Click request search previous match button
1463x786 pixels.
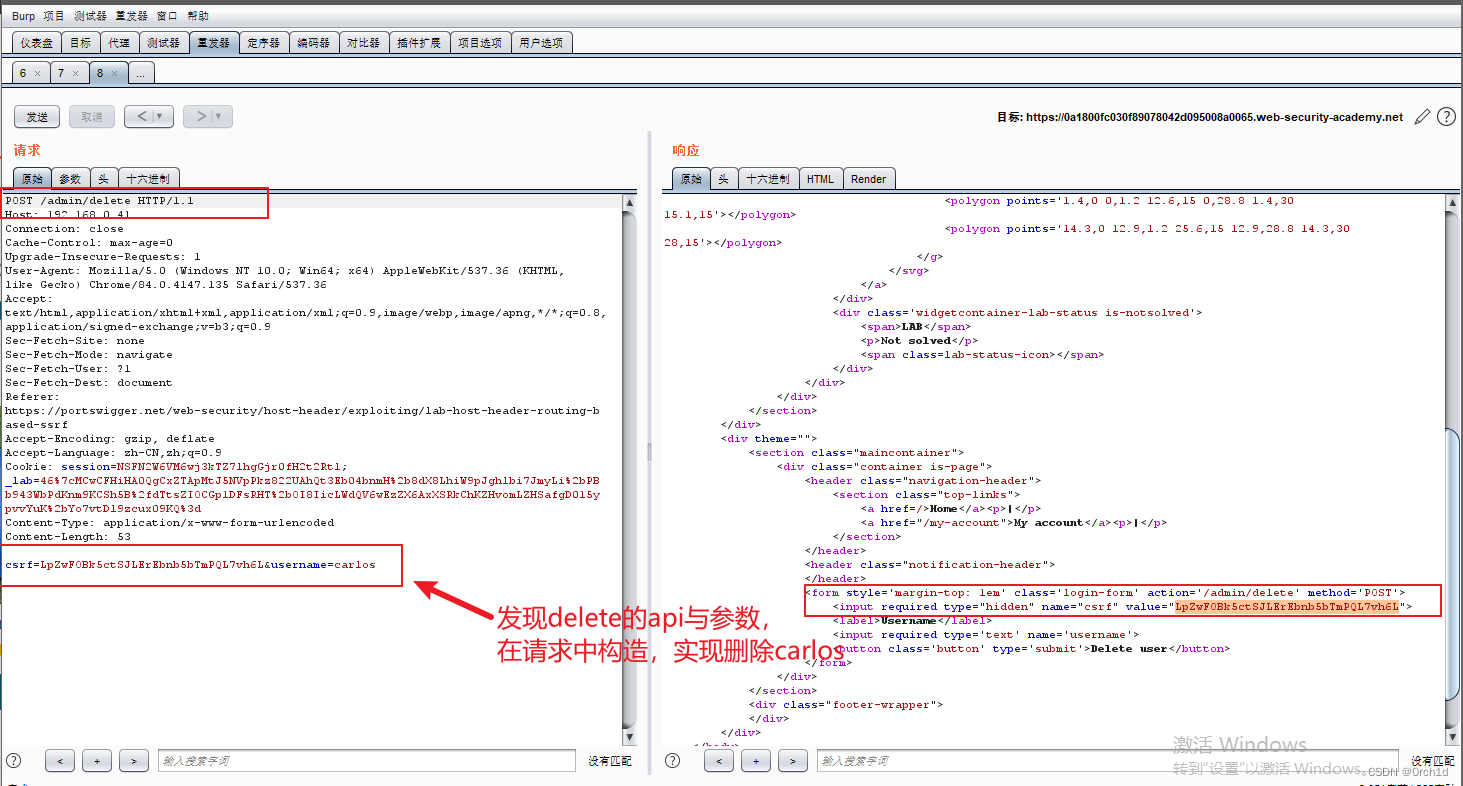point(60,761)
